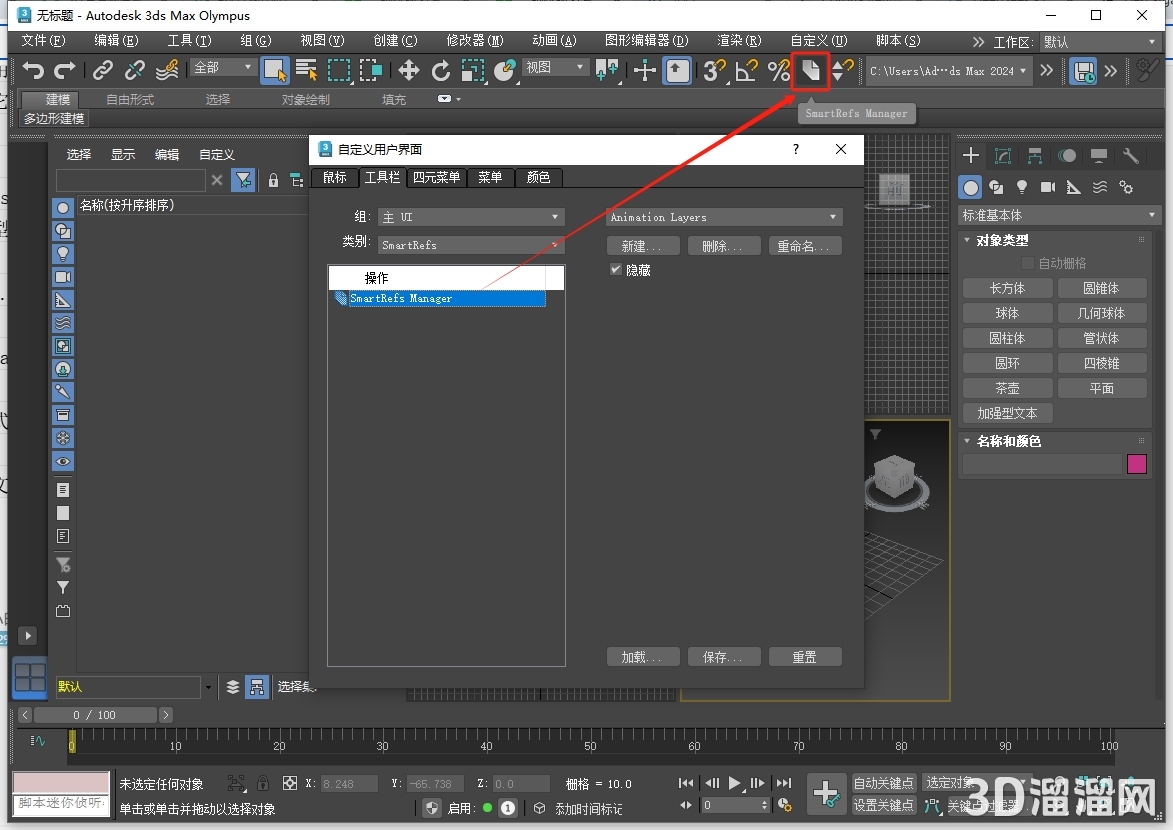Click the 新建... button
1173x830 pixels.
642,246
